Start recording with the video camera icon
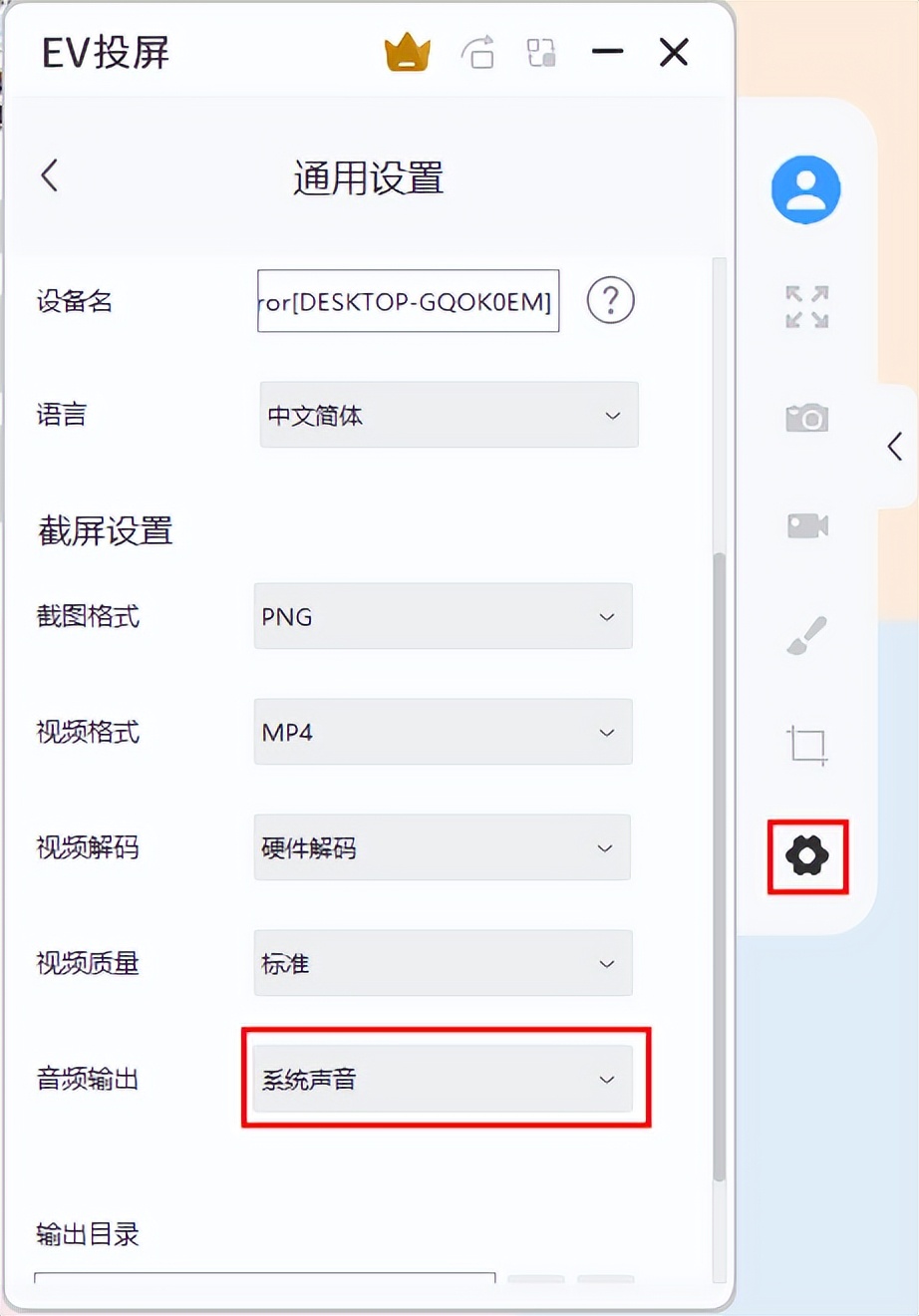 (807, 525)
